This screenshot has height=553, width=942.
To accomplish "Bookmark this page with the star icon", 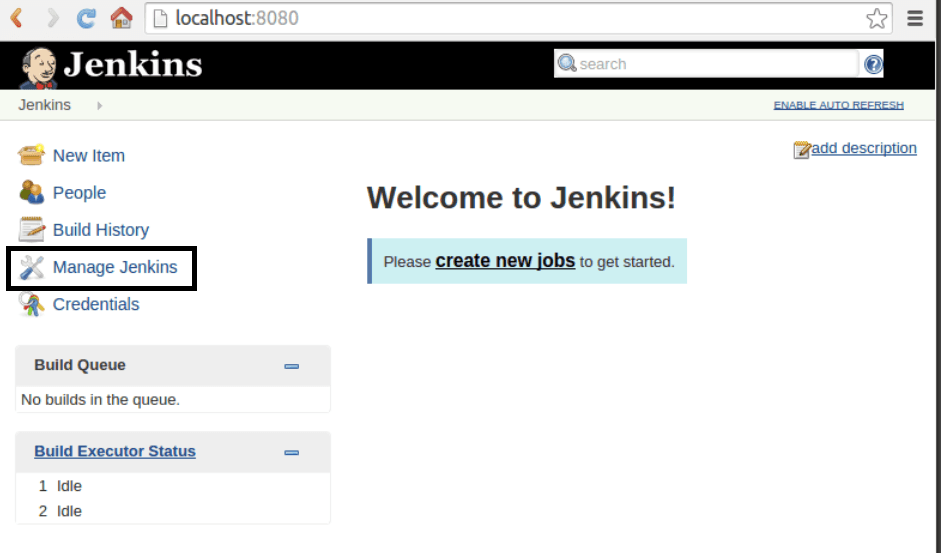I will click(x=877, y=19).
